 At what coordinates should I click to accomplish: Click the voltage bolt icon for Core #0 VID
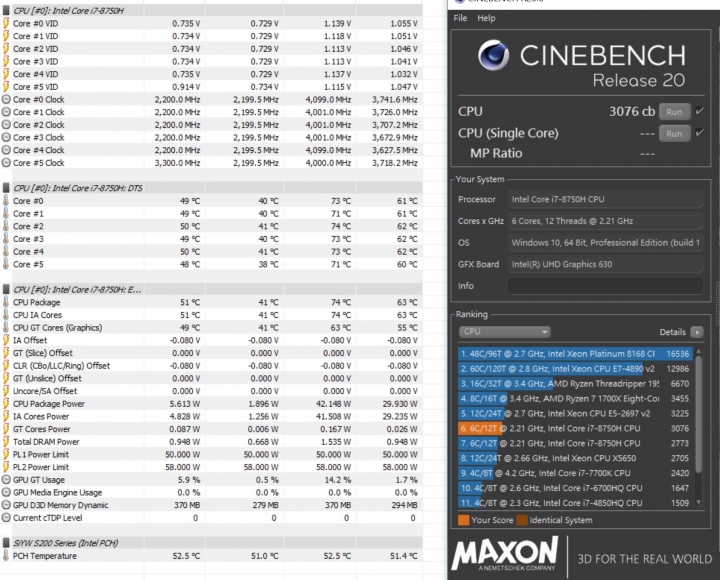click(6, 23)
